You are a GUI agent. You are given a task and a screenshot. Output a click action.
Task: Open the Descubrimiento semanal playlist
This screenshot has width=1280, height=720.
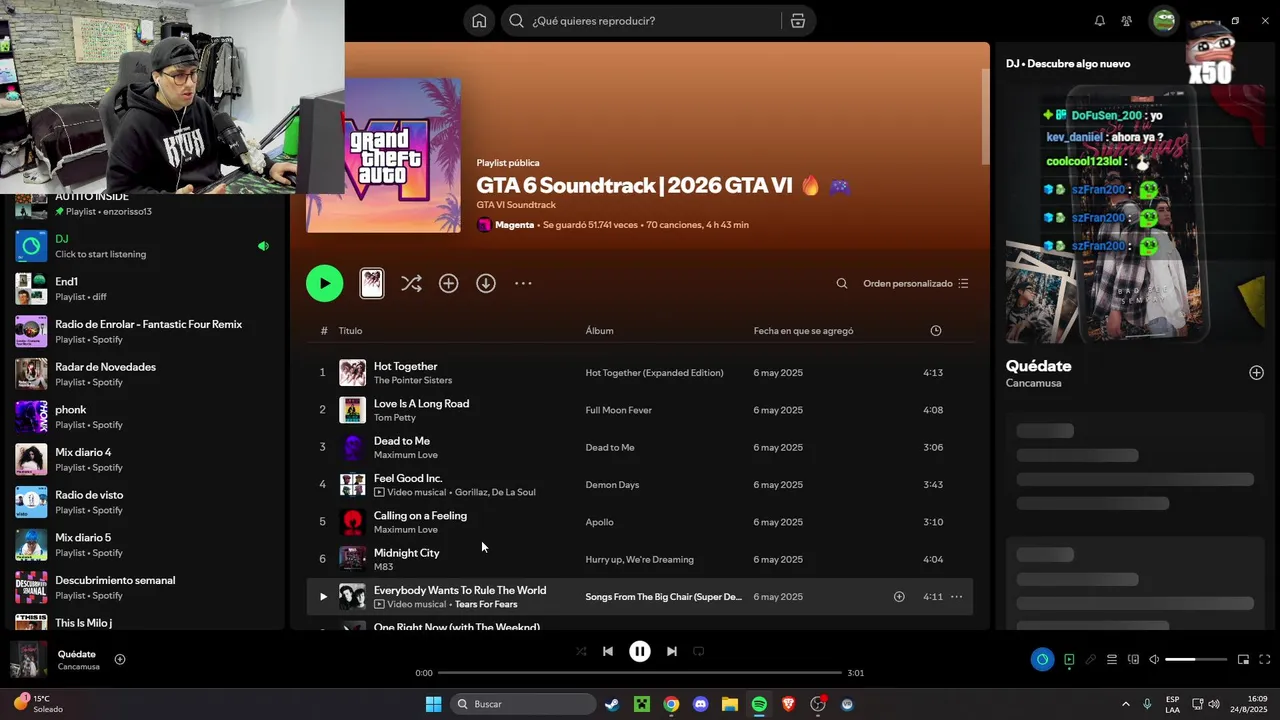[145, 588]
